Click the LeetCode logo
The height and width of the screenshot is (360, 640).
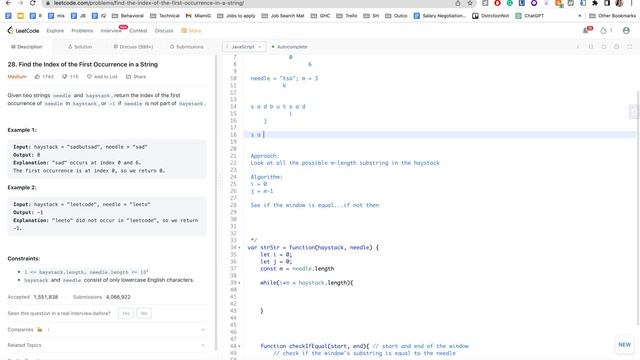click(23, 31)
